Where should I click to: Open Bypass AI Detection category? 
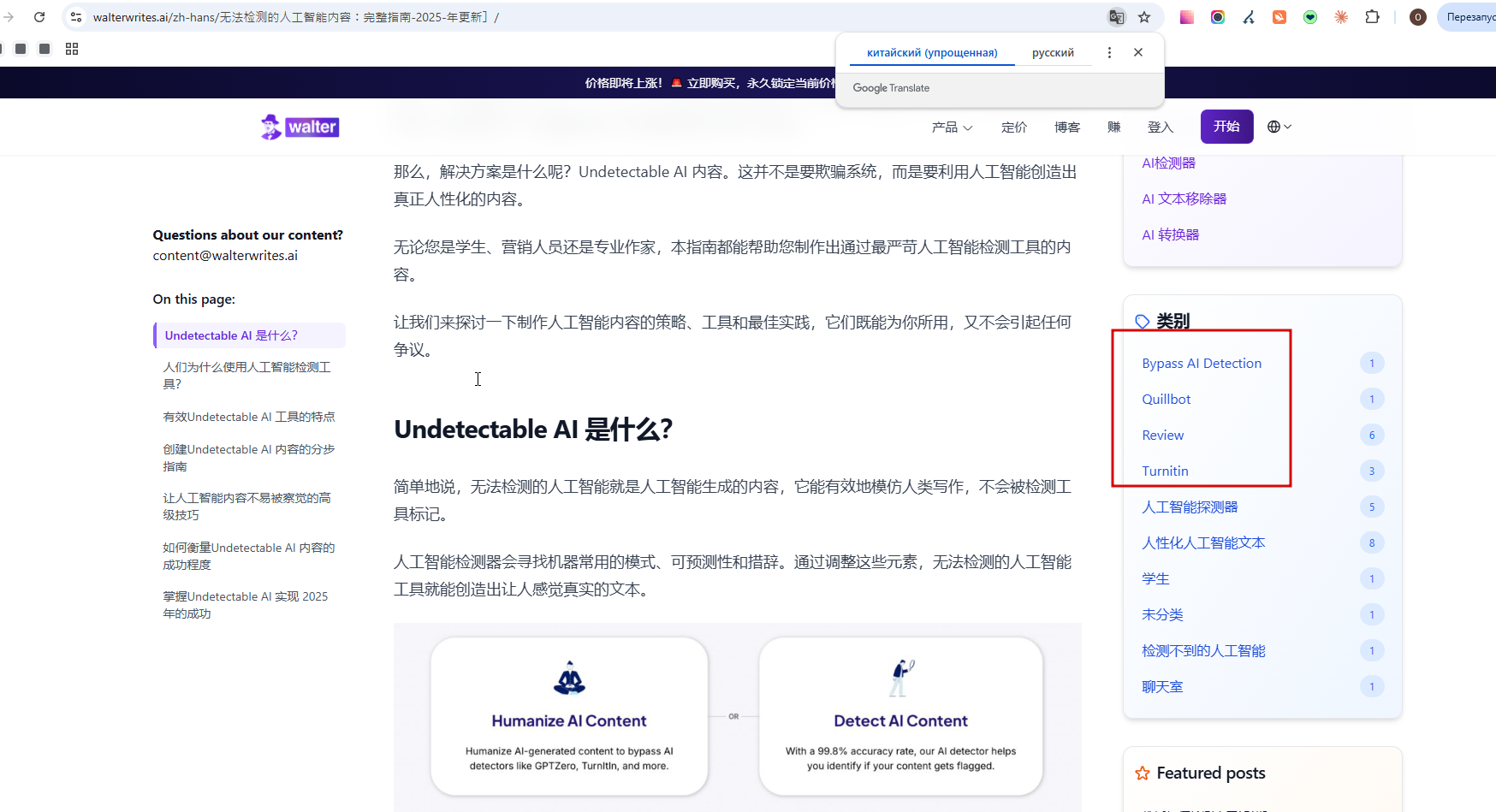[x=1202, y=364]
